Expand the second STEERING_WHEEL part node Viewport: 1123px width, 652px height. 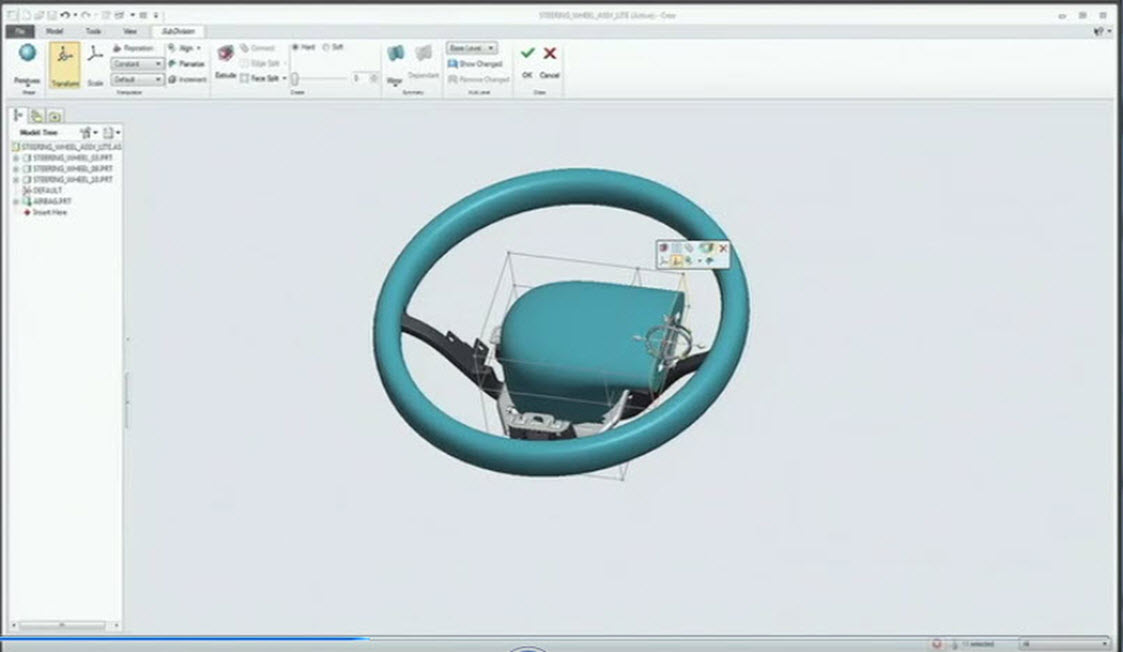pyautogui.click(x=16, y=168)
